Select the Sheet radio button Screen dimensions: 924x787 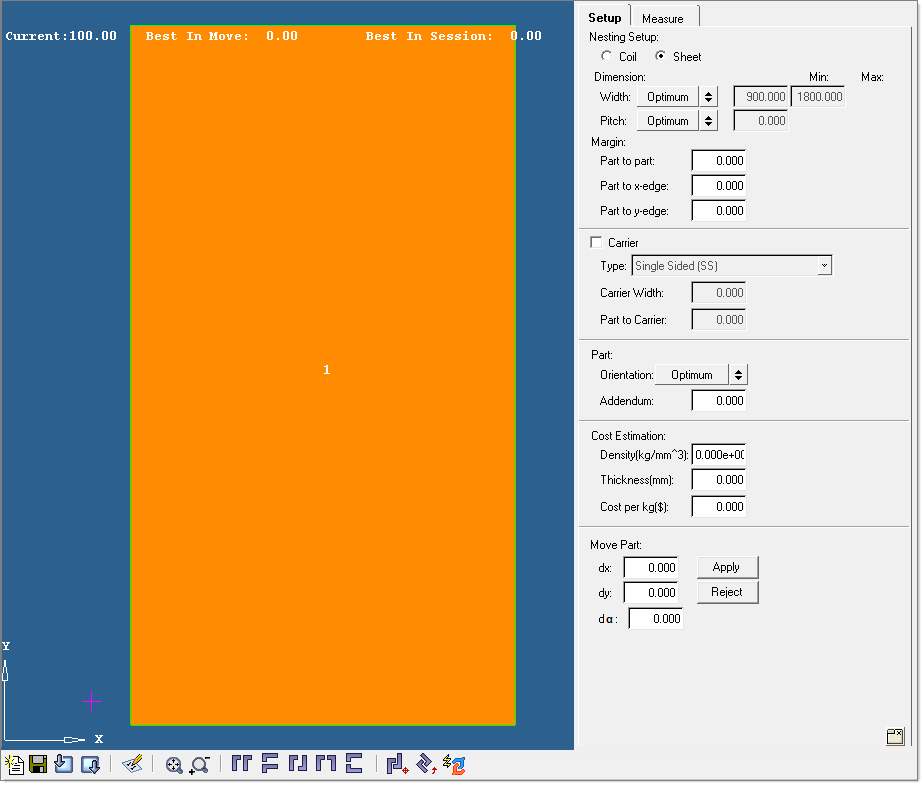tap(662, 57)
